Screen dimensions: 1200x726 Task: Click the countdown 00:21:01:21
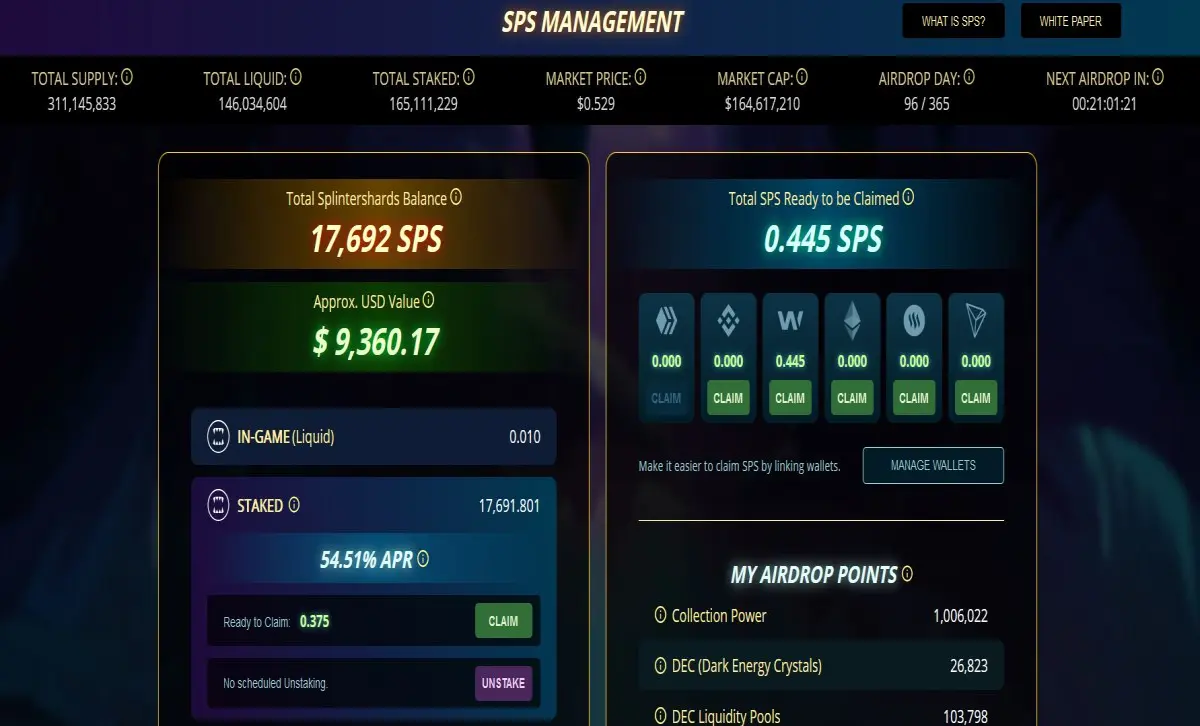point(1105,103)
